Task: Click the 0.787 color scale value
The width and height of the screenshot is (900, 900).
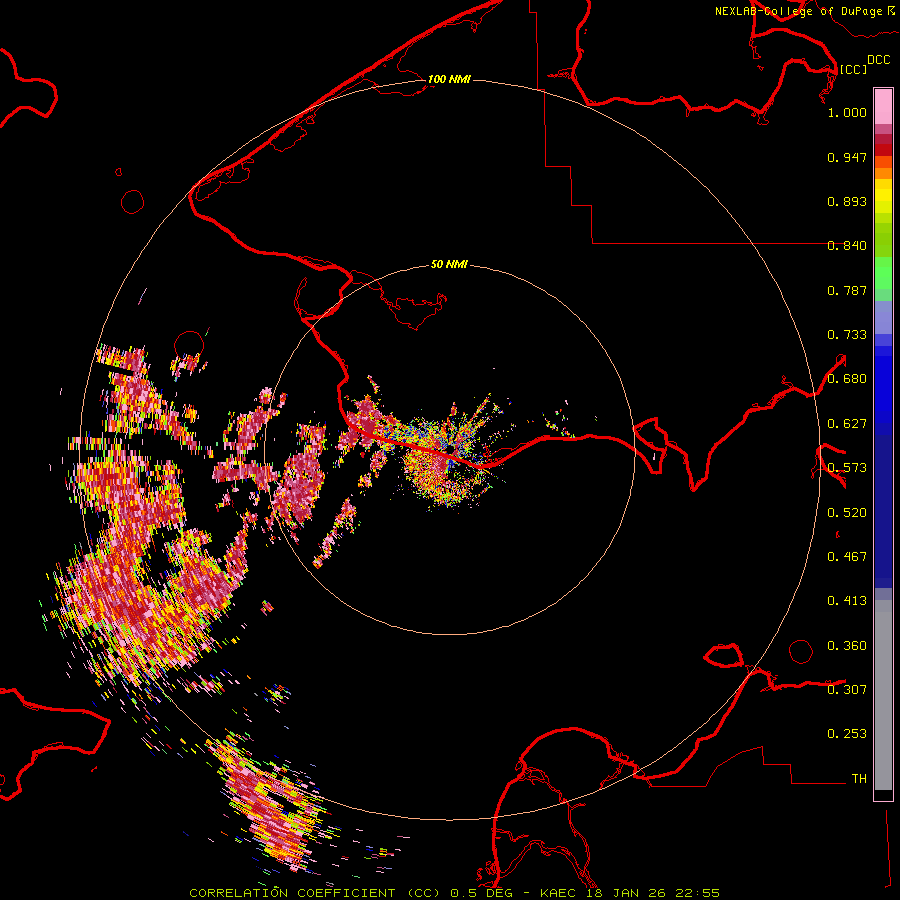Action: (x=847, y=290)
